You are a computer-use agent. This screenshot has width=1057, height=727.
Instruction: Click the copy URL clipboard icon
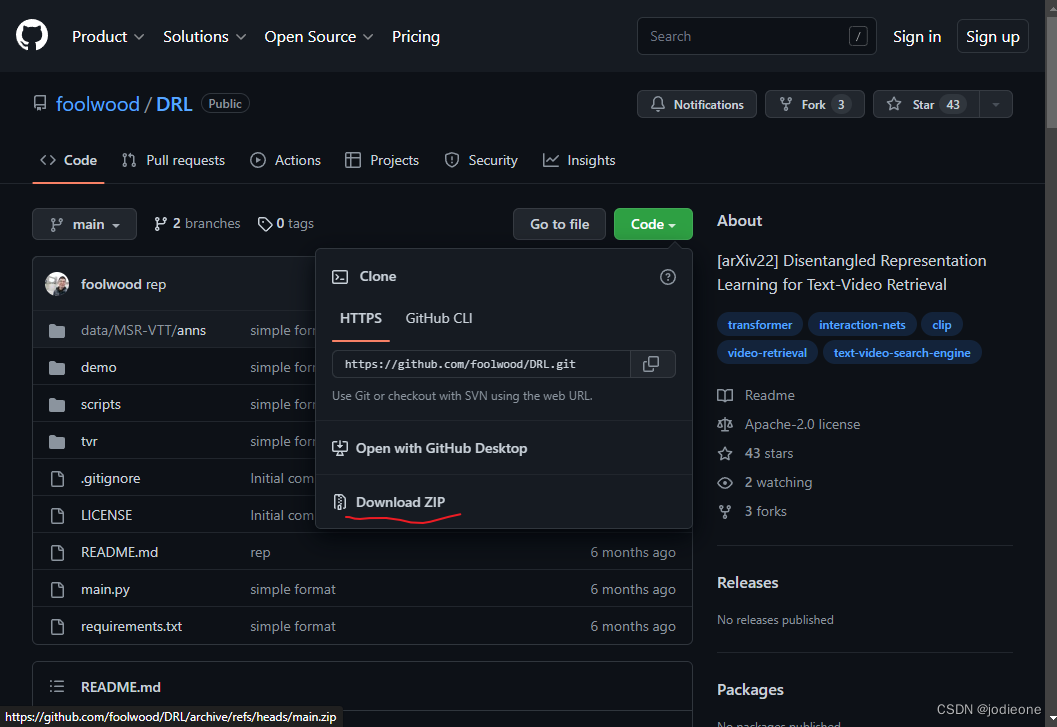(x=651, y=364)
